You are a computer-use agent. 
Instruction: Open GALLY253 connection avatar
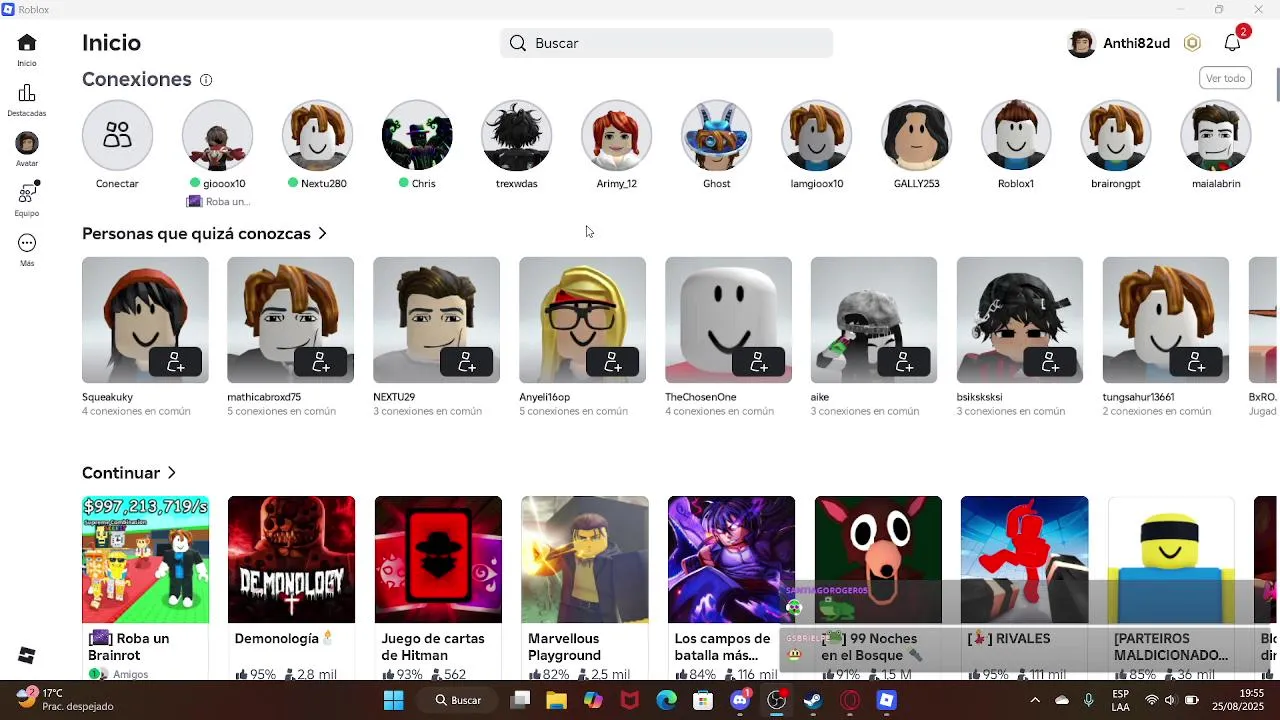(917, 135)
